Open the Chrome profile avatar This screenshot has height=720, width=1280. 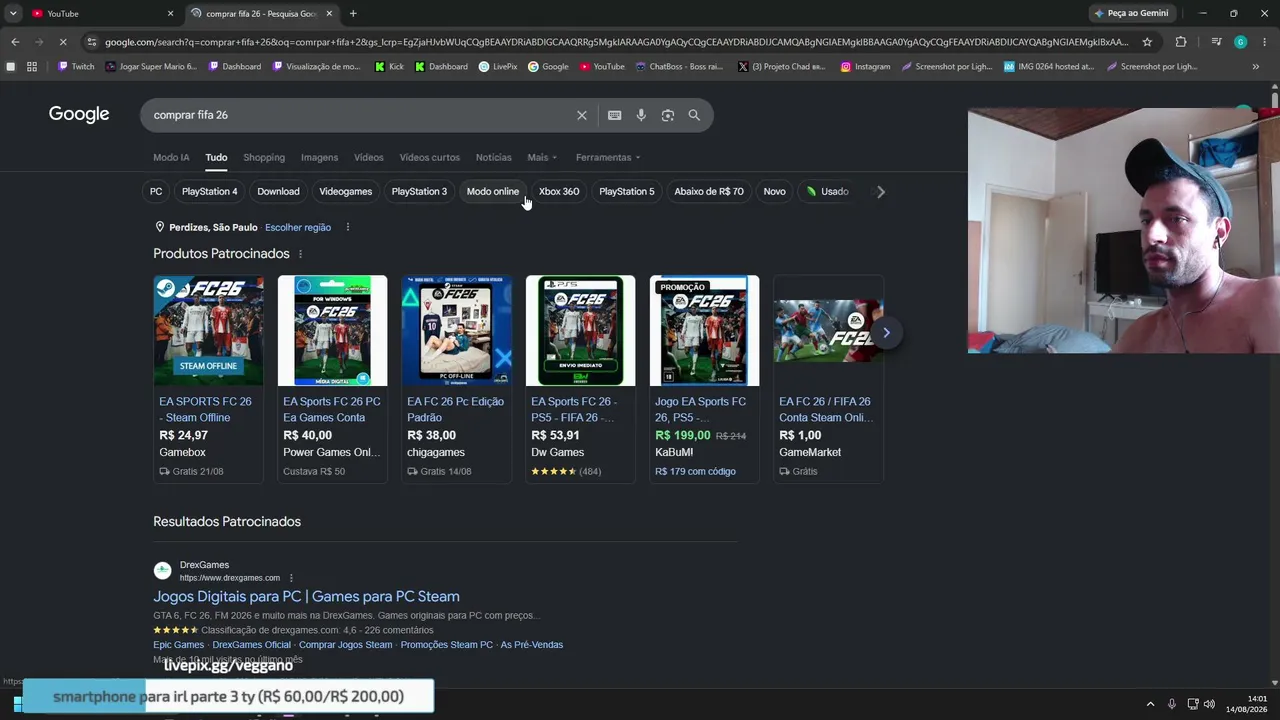tap(1240, 42)
